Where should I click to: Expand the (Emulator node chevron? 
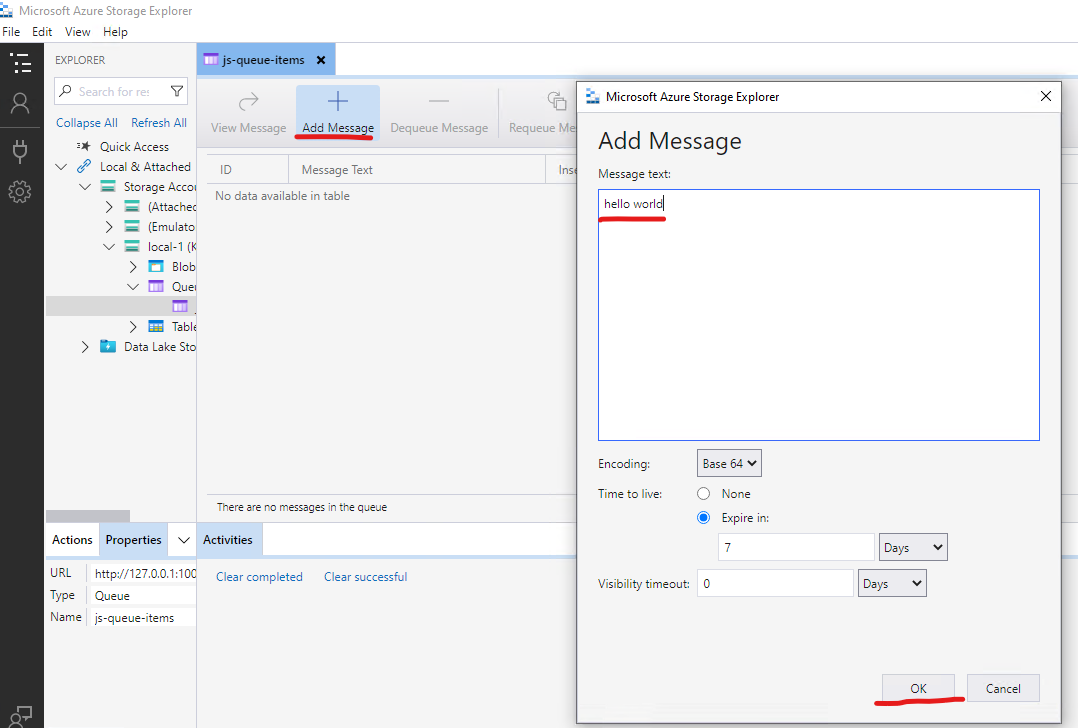coord(109,226)
